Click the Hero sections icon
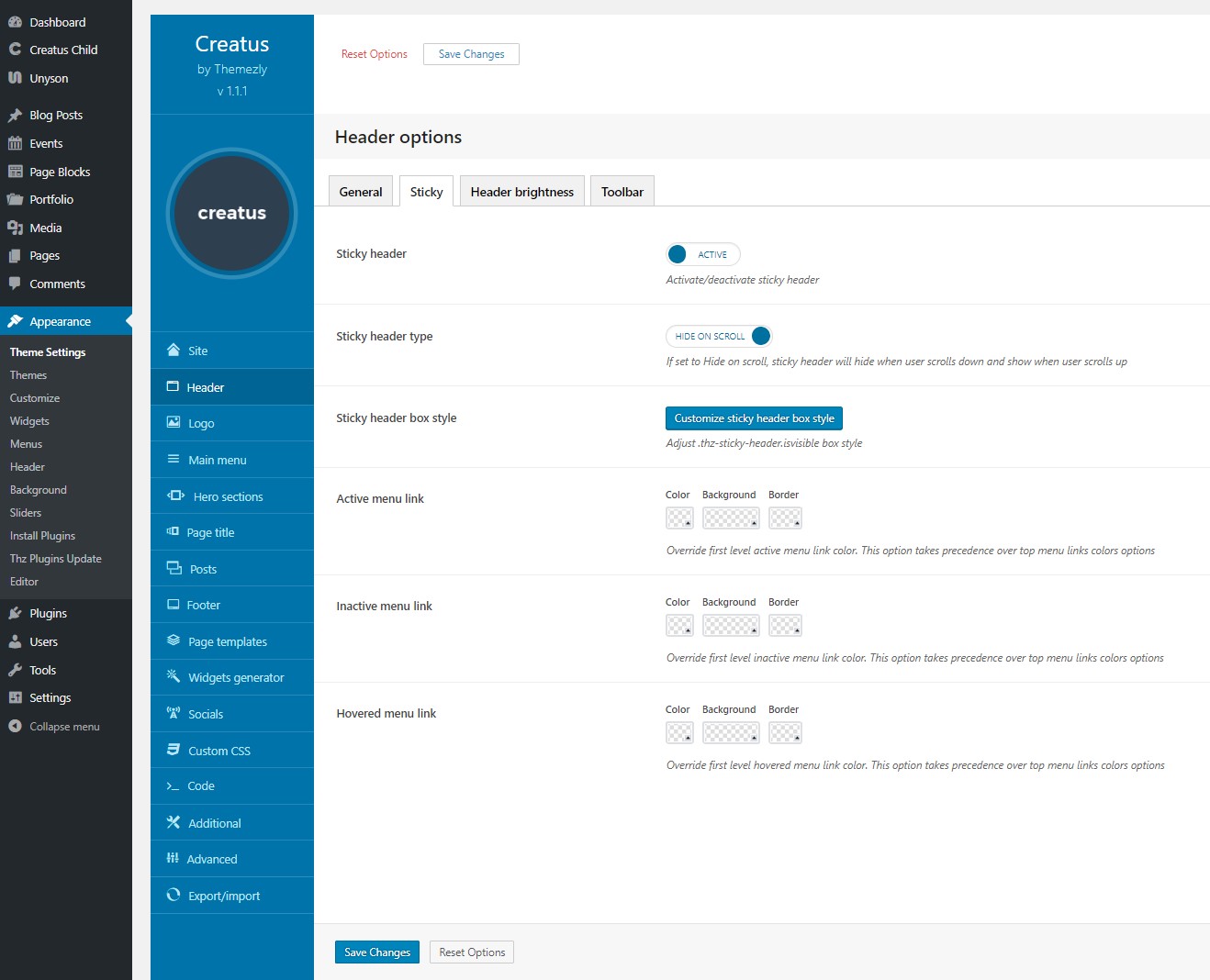Image resolution: width=1210 pixels, height=980 pixels. tap(175, 496)
